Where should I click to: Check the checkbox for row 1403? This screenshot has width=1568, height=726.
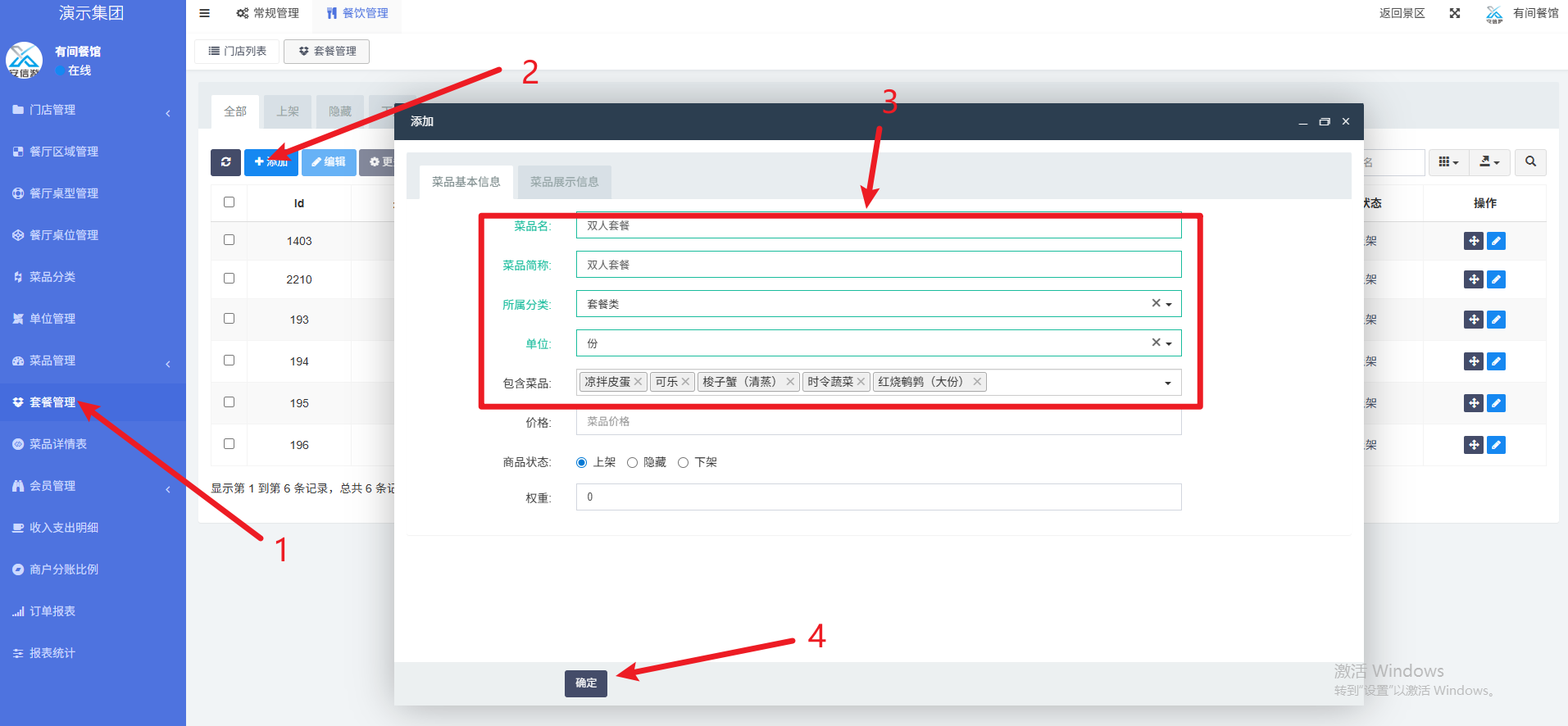click(x=229, y=240)
